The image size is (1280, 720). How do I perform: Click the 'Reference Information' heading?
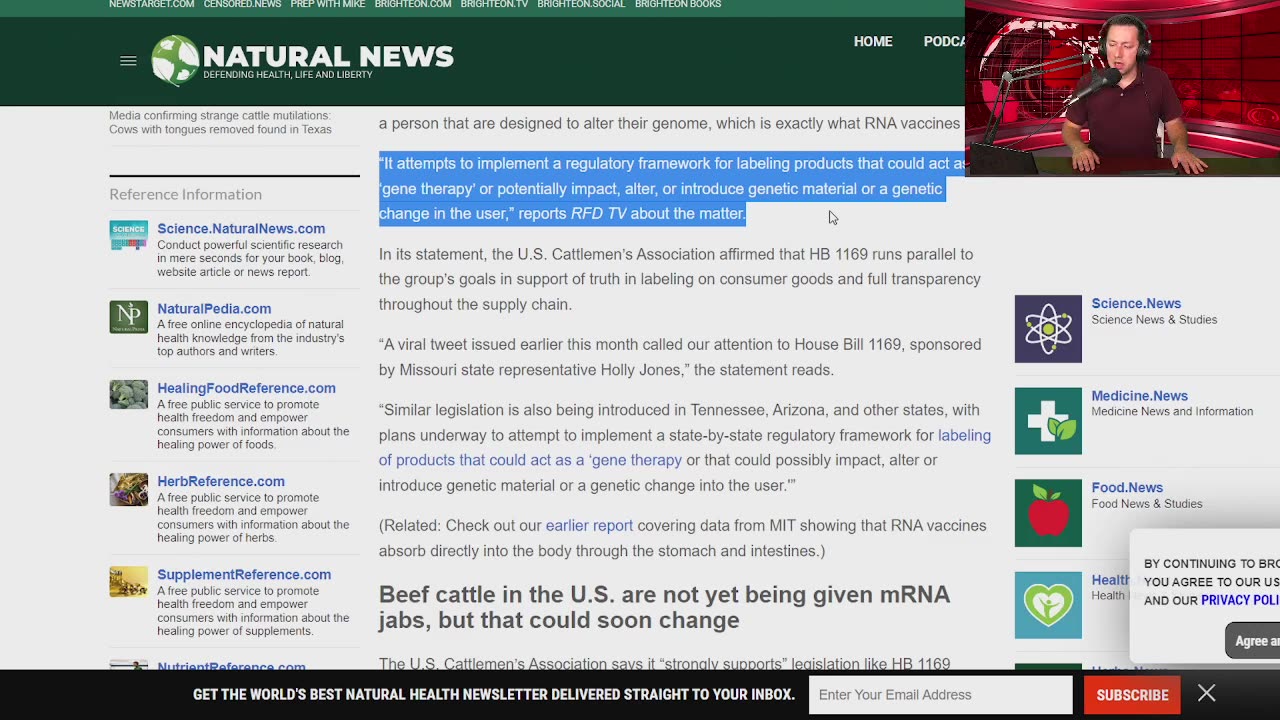185,194
